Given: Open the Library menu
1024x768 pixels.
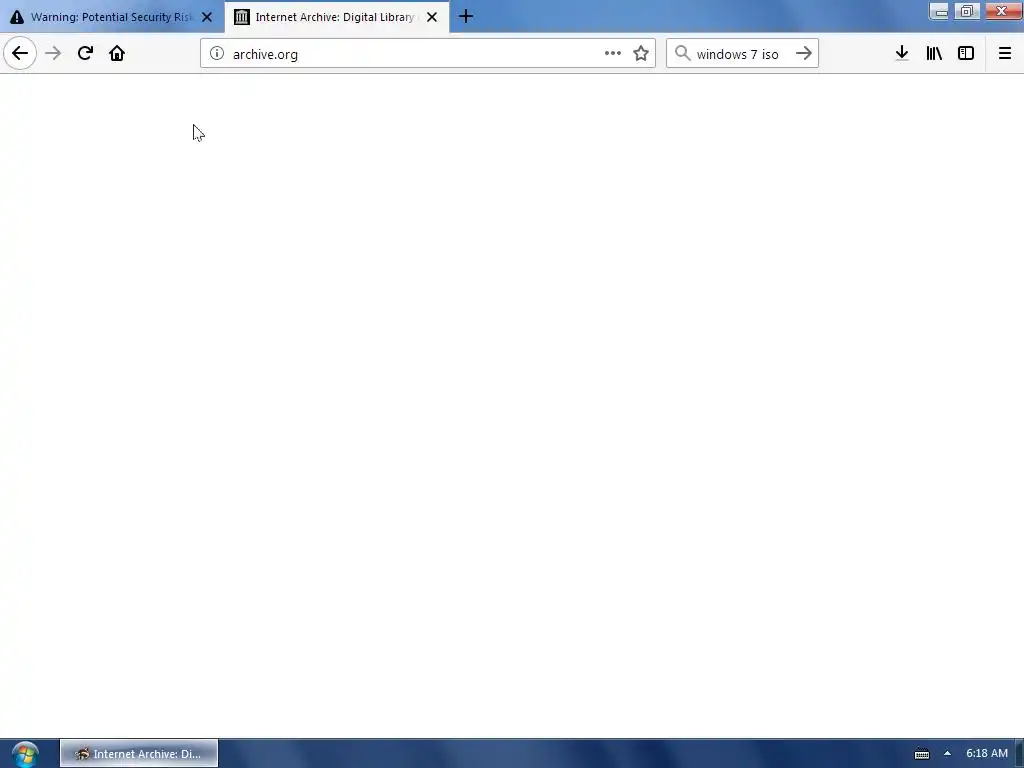Looking at the screenshot, I should pyautogui.click(x=934, y=54).
